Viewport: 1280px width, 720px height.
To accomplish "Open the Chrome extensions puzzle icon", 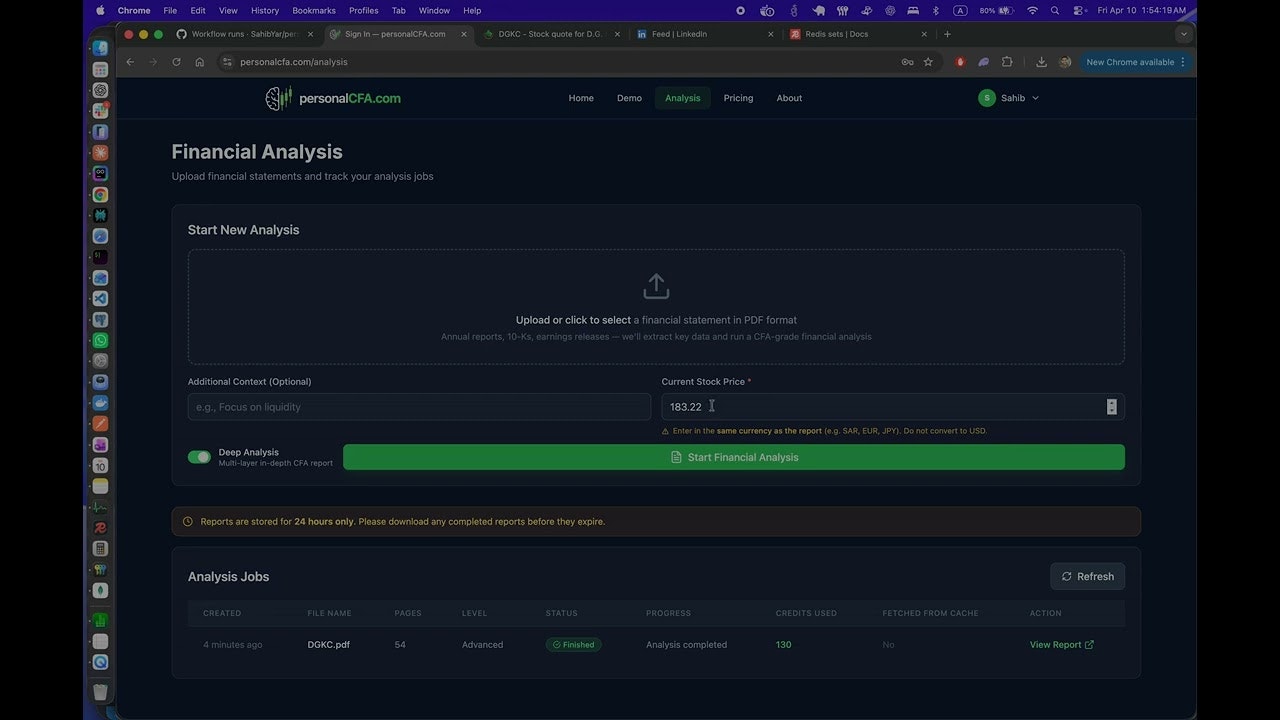I will click(x=1007, y=62).
